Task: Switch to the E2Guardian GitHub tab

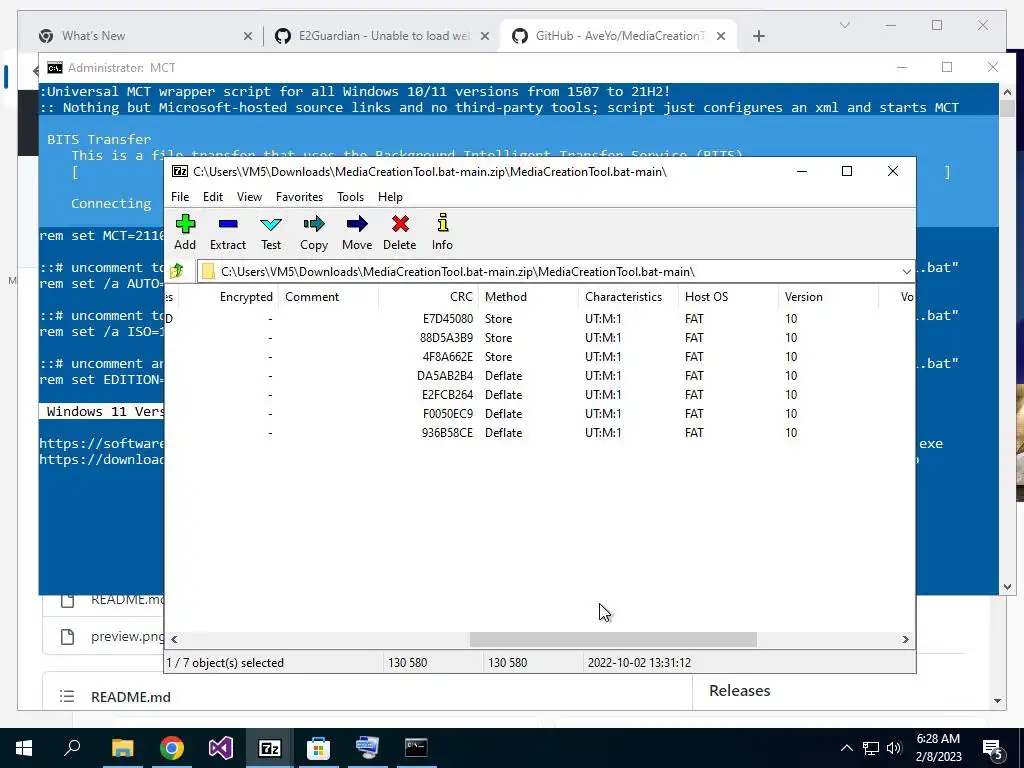Action: pos(384,36)
